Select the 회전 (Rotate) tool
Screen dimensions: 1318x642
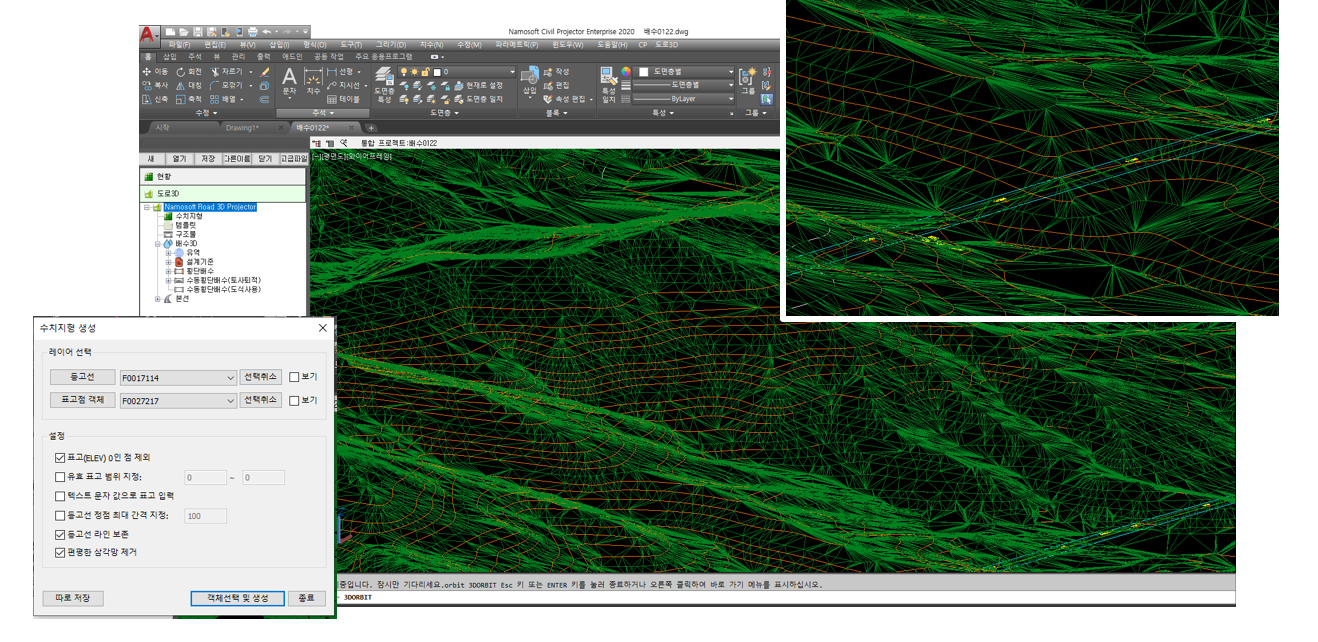[x=190, y=72]
